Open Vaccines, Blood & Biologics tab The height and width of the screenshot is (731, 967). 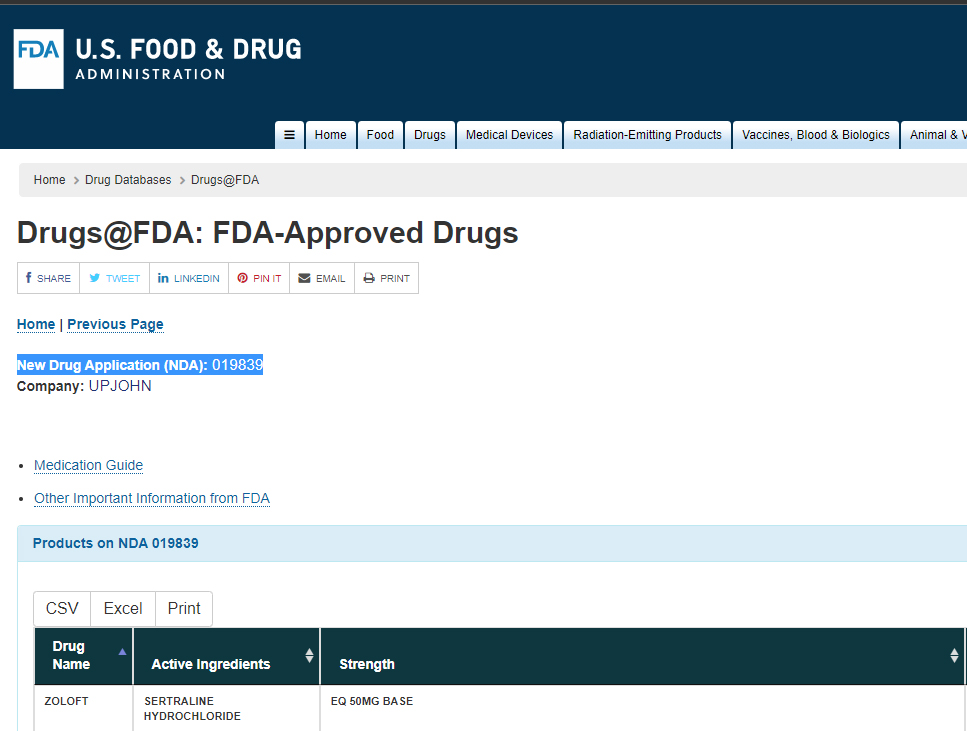tap(816, 135)
